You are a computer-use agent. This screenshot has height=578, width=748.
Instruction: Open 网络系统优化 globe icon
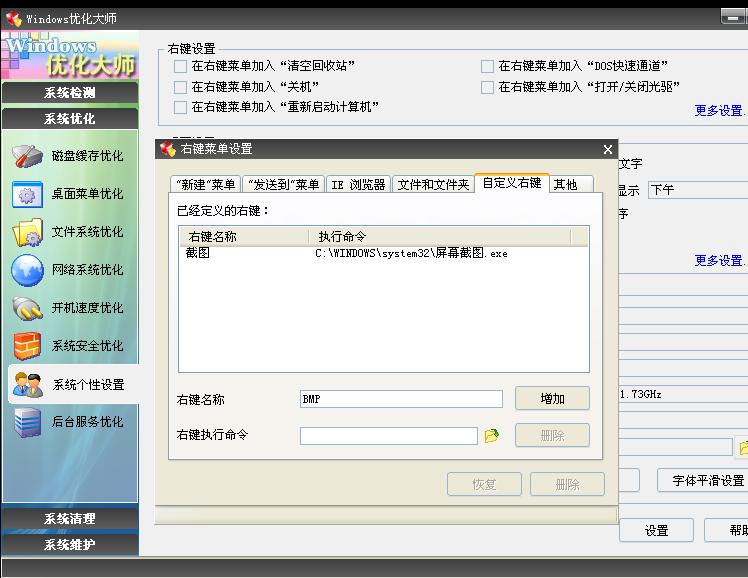click(27, 270)
